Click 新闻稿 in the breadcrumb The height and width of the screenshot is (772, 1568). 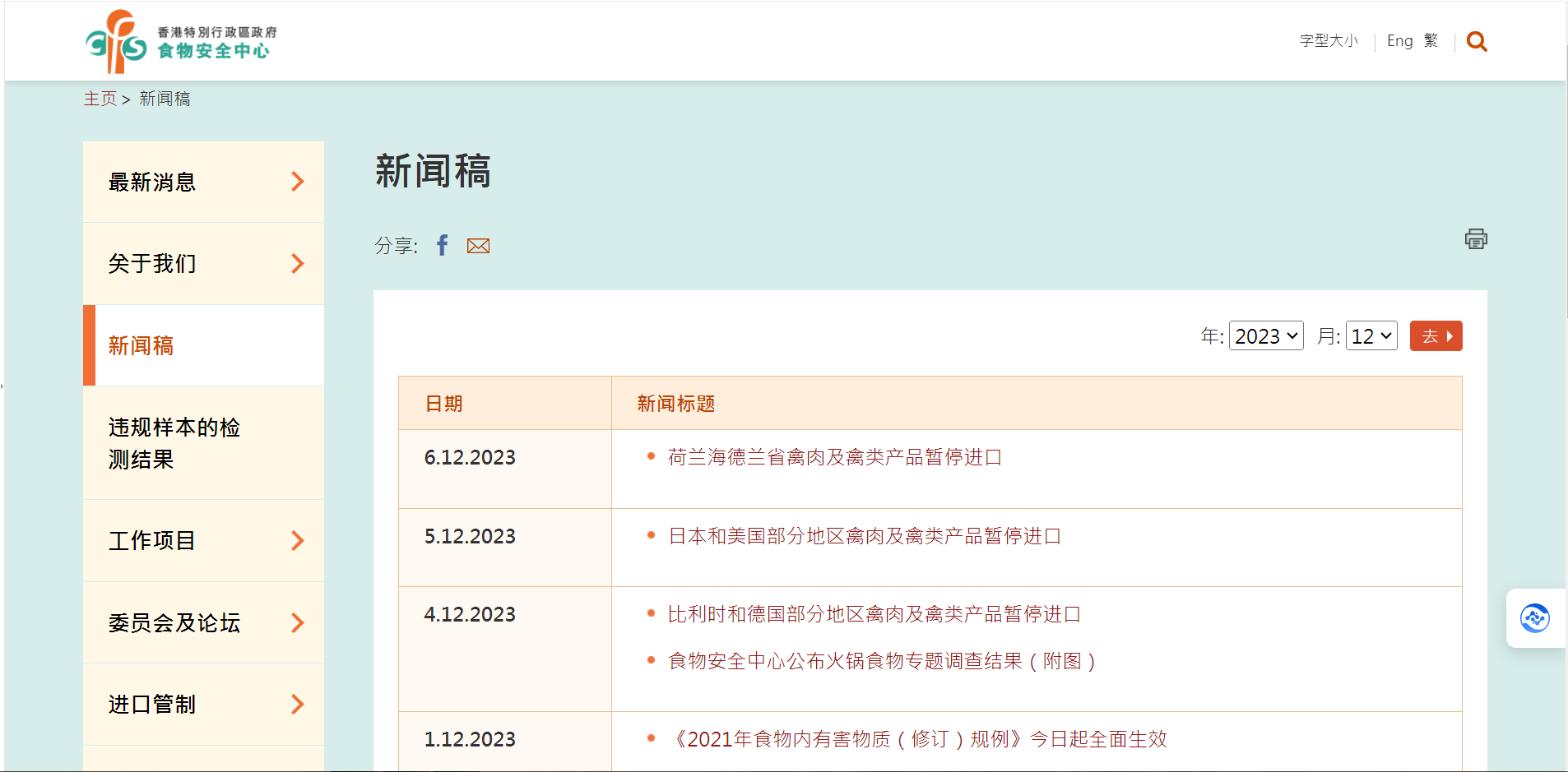tap(165, 99)
